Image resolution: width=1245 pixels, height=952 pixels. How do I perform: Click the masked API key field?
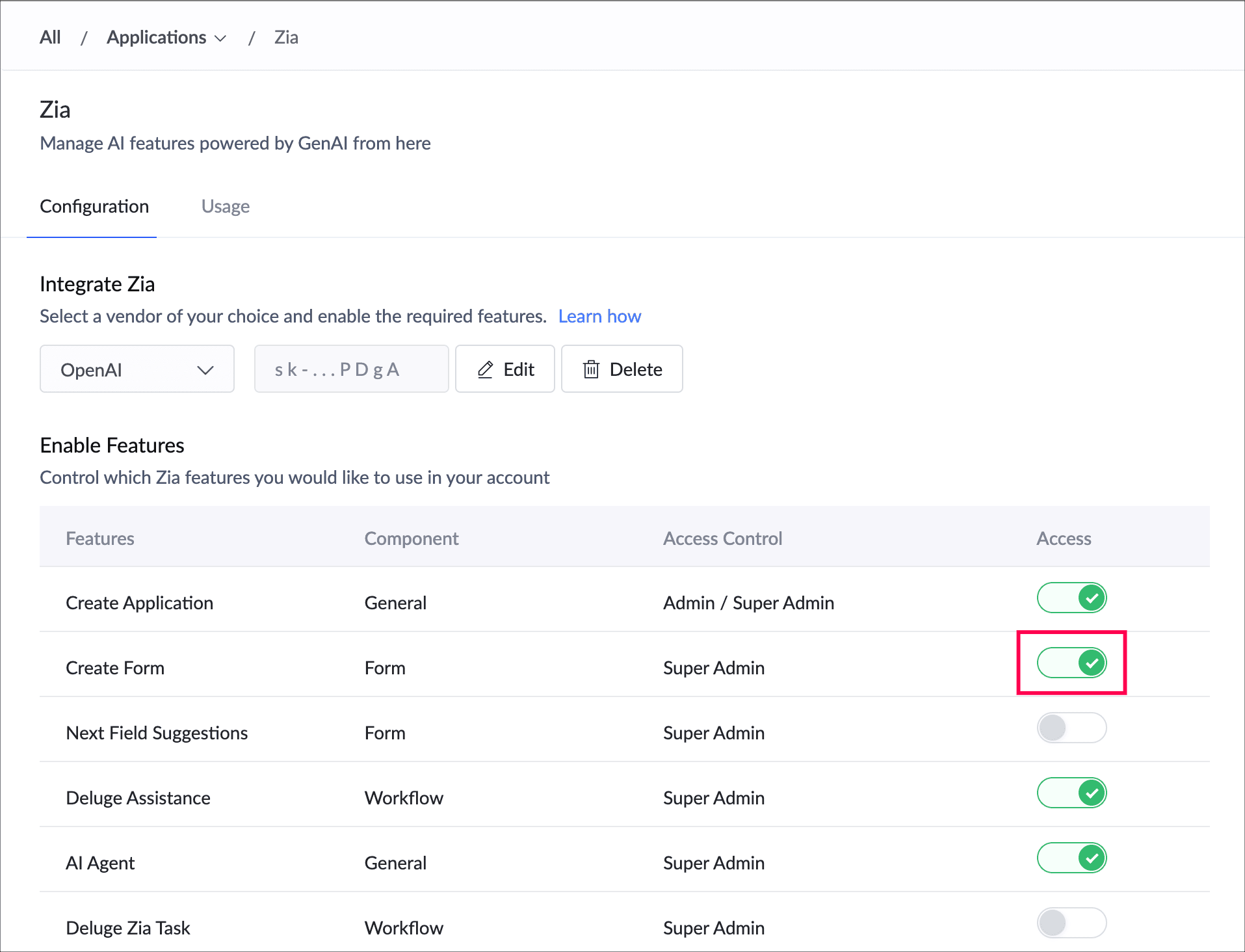coord(351,369)
